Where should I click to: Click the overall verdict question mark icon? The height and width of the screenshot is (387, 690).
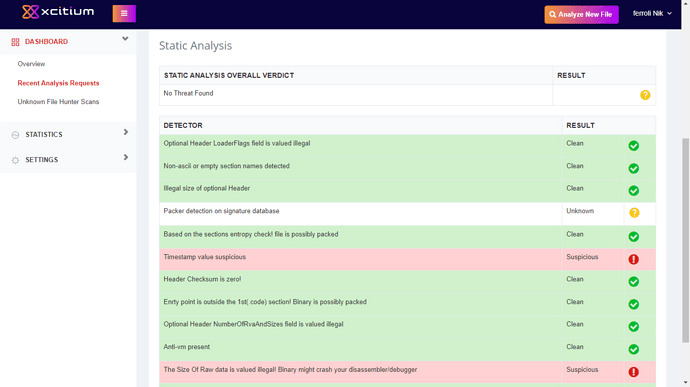[645, 95]
